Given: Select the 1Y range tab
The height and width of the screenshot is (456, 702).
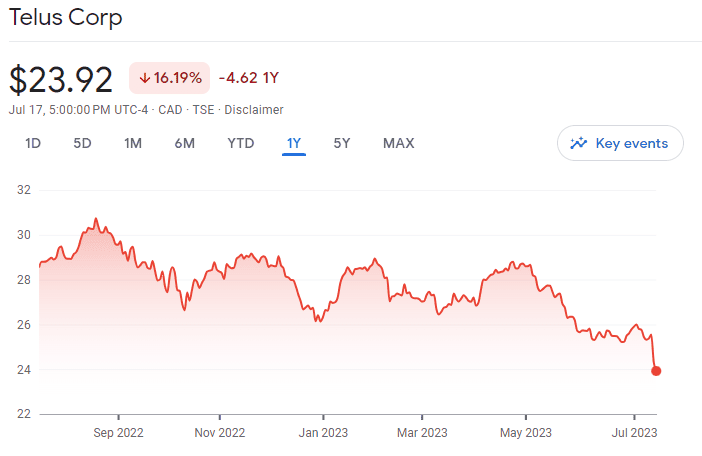Looking at the screenshot, I should (294, 143).
